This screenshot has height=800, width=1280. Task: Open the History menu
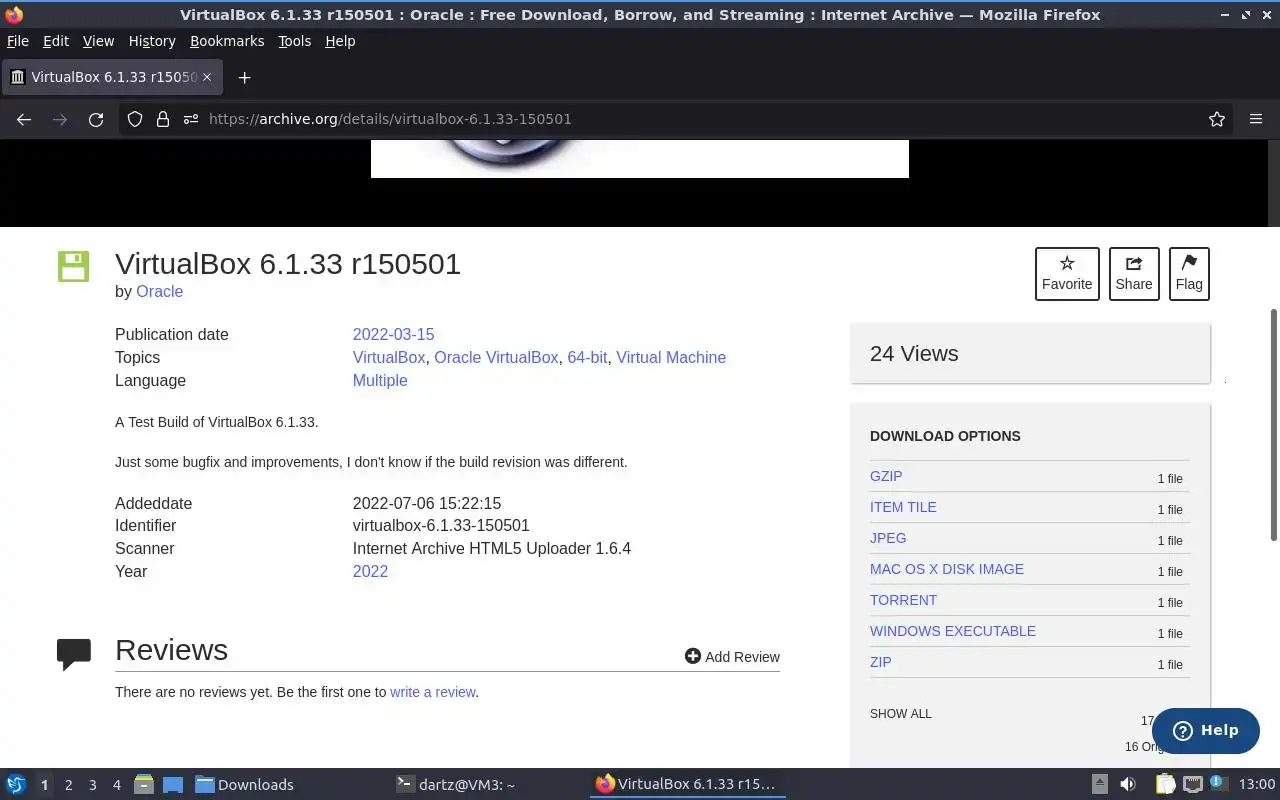click(x=152, y=41)
